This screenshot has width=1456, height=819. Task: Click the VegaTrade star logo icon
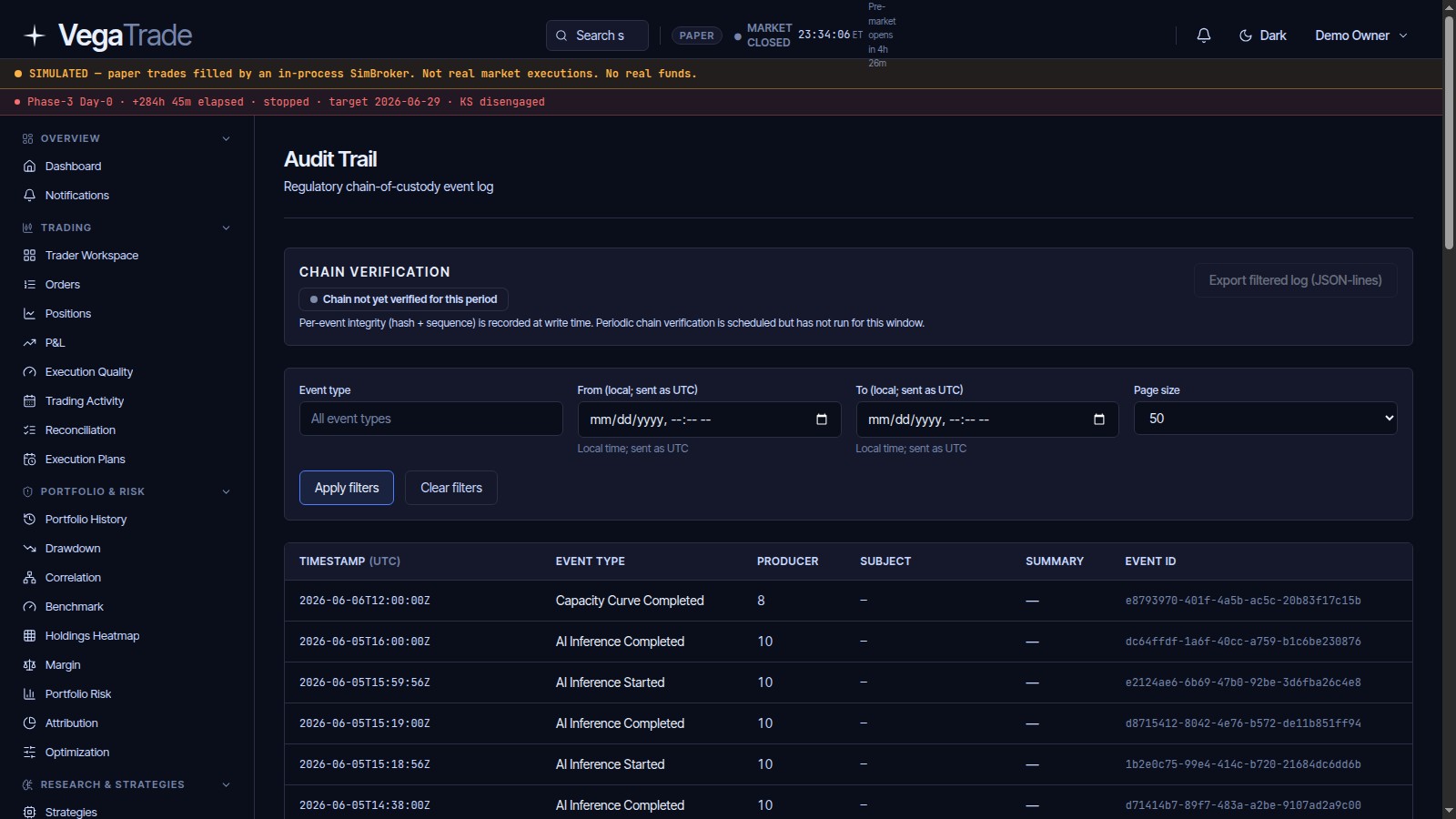35,35
